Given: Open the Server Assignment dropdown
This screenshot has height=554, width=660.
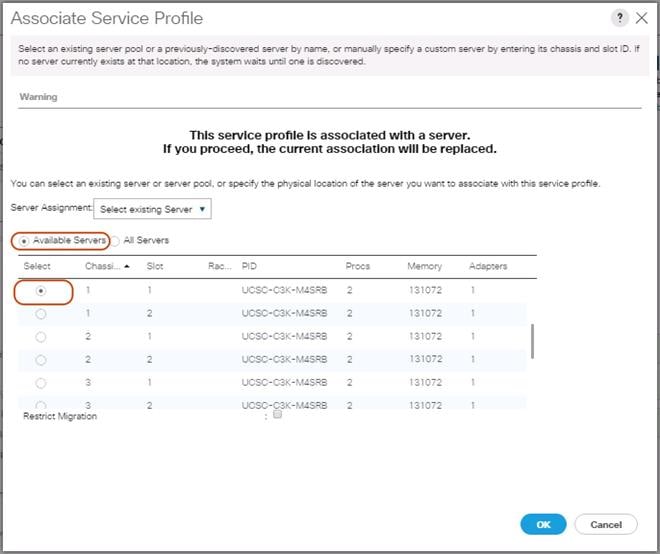Looking at the screenshot, I should point(153,210).
